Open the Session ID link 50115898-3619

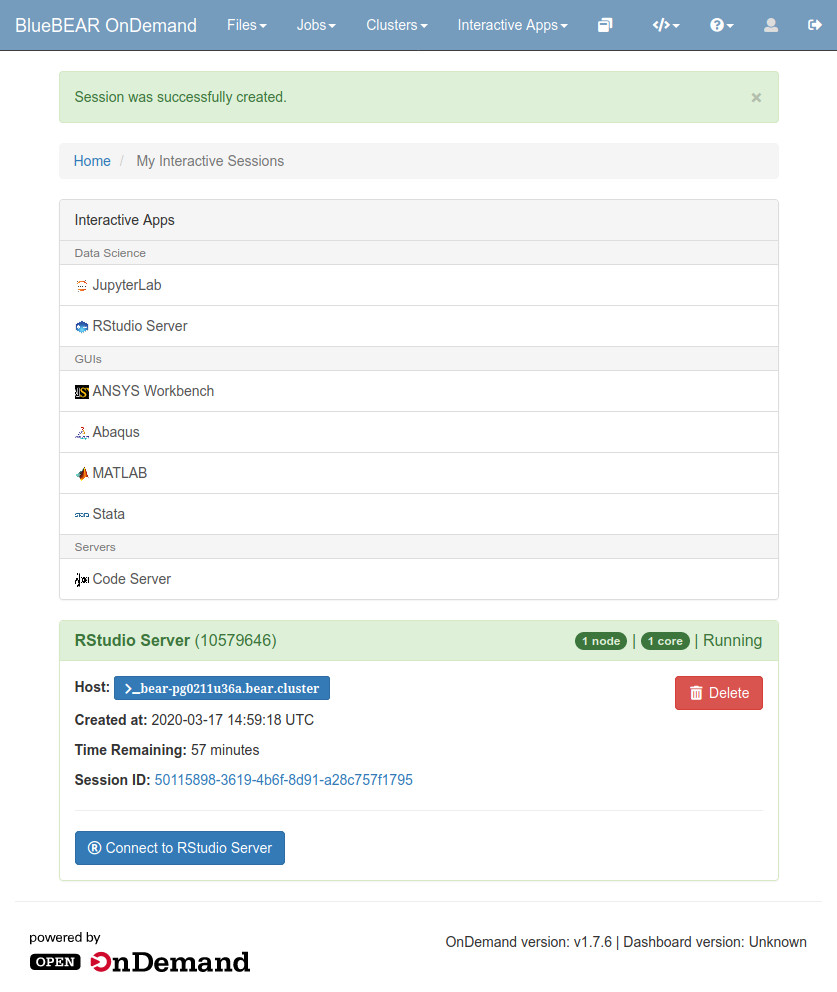tap(283, 780)
